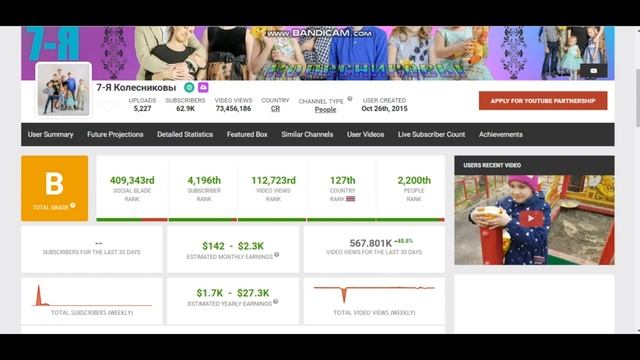640x360 pixels.
Task: Click the 5,227 uploads count
Action: click(142, 109)
